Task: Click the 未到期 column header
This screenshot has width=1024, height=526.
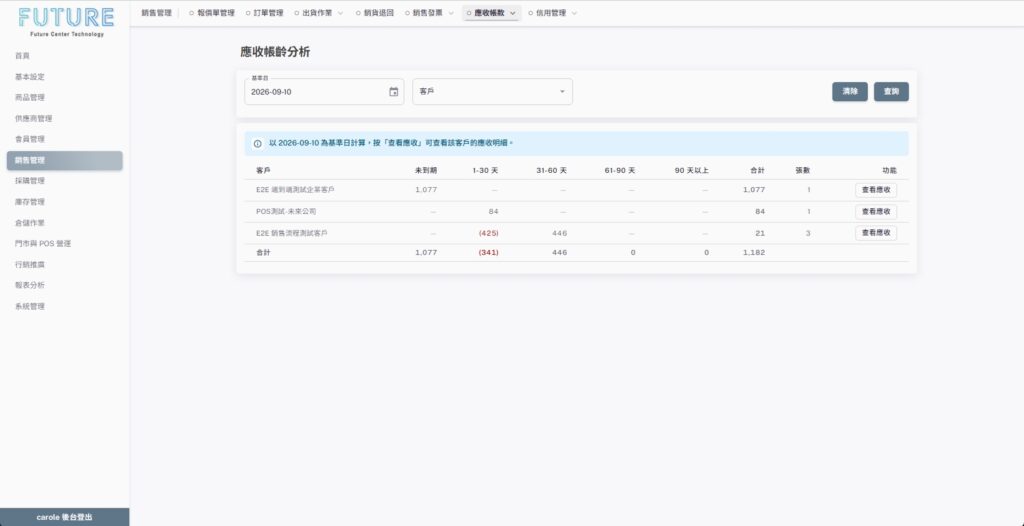Action: (426, 171)
